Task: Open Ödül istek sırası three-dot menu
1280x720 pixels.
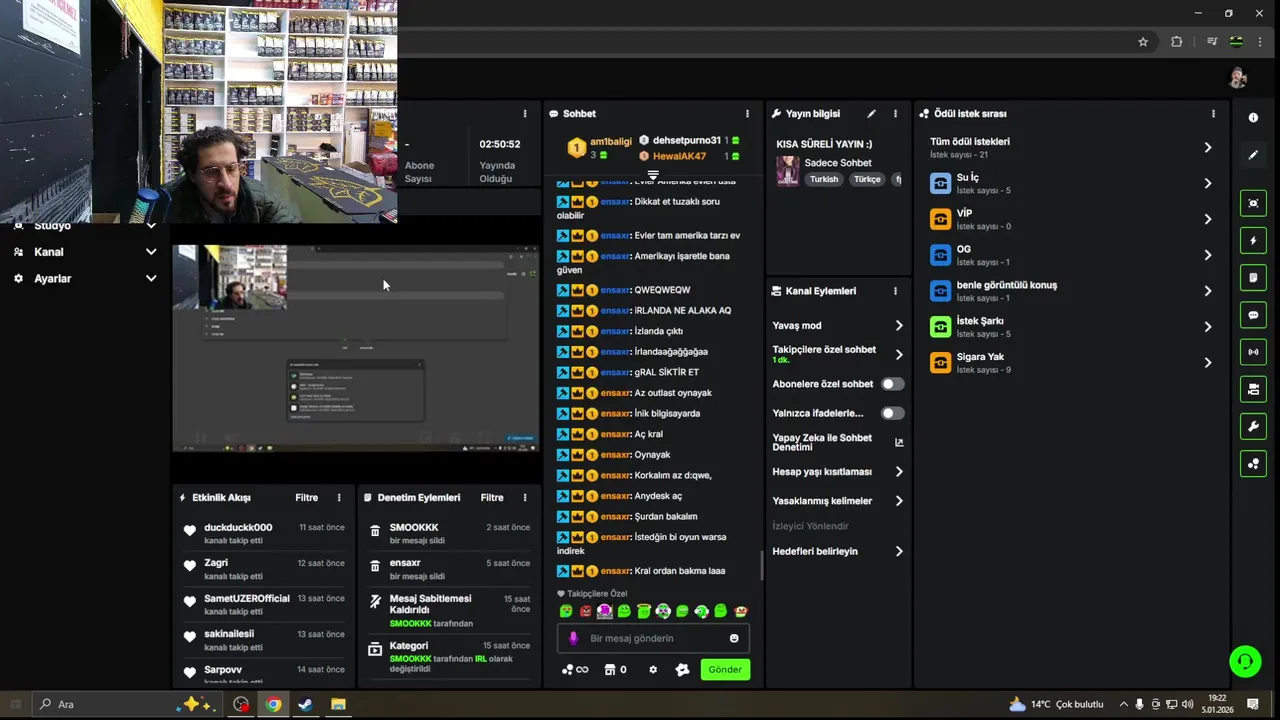Action: click(1213, 114)
